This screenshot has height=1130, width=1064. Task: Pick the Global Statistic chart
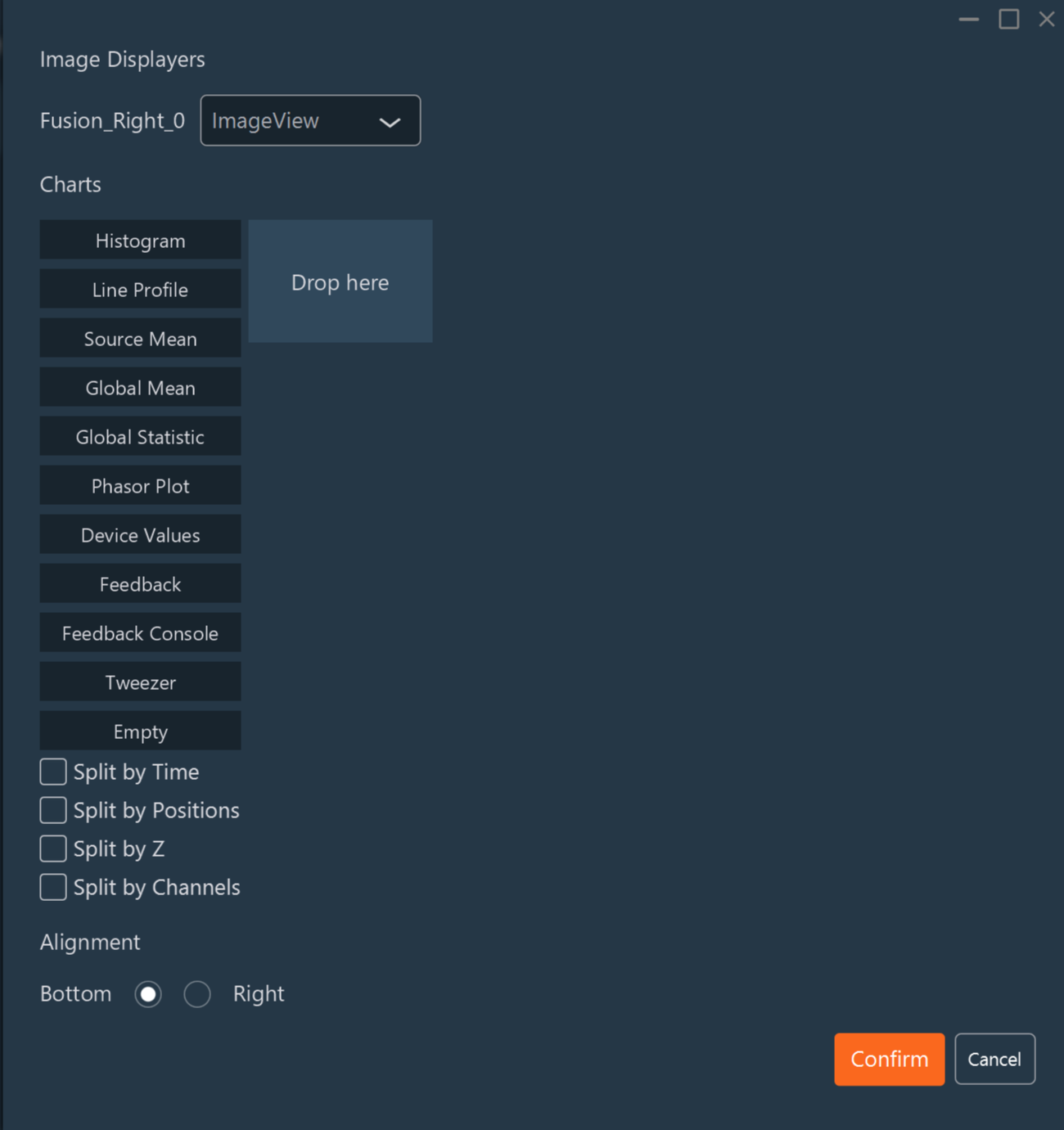point(140,437)
